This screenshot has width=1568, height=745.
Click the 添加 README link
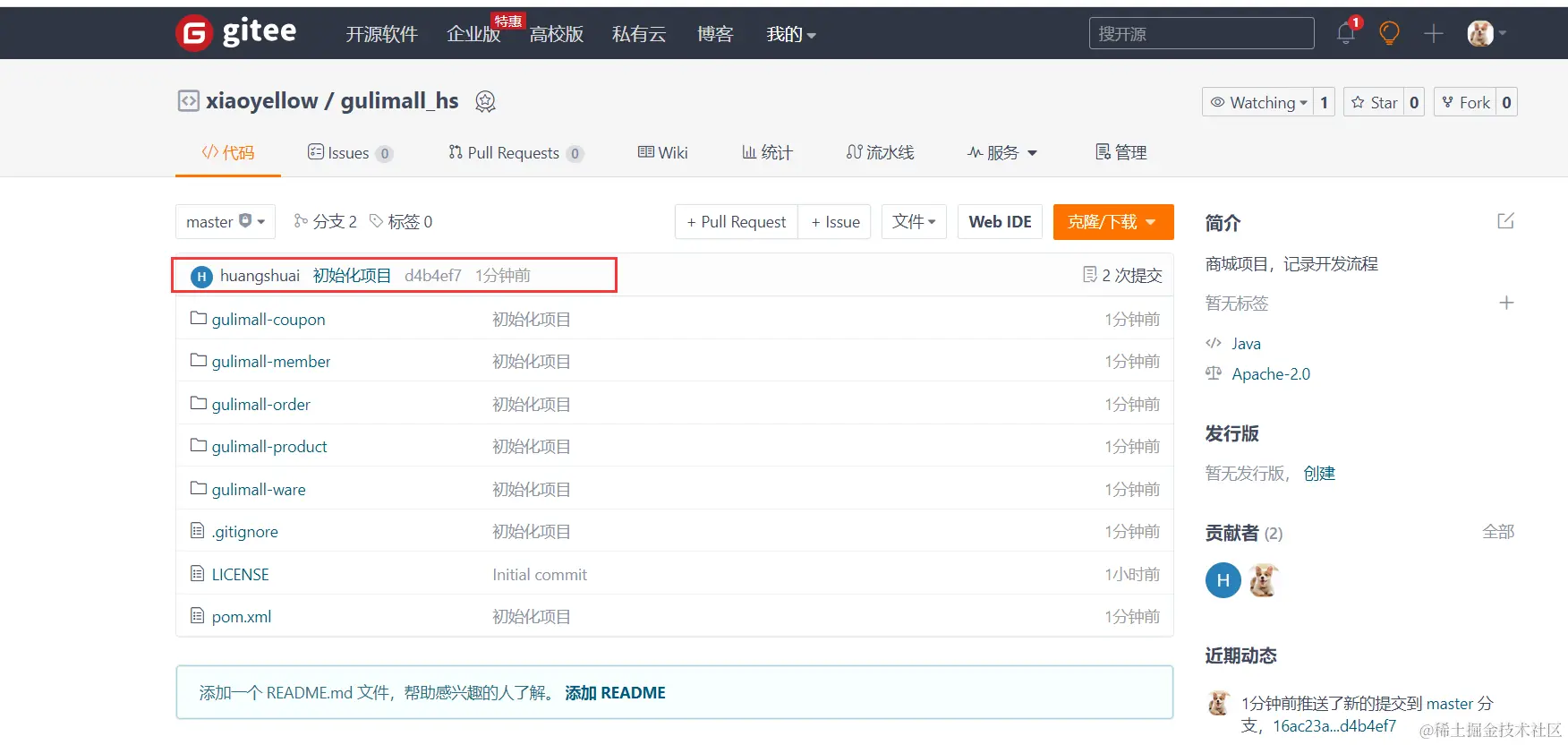pos(615,692)
